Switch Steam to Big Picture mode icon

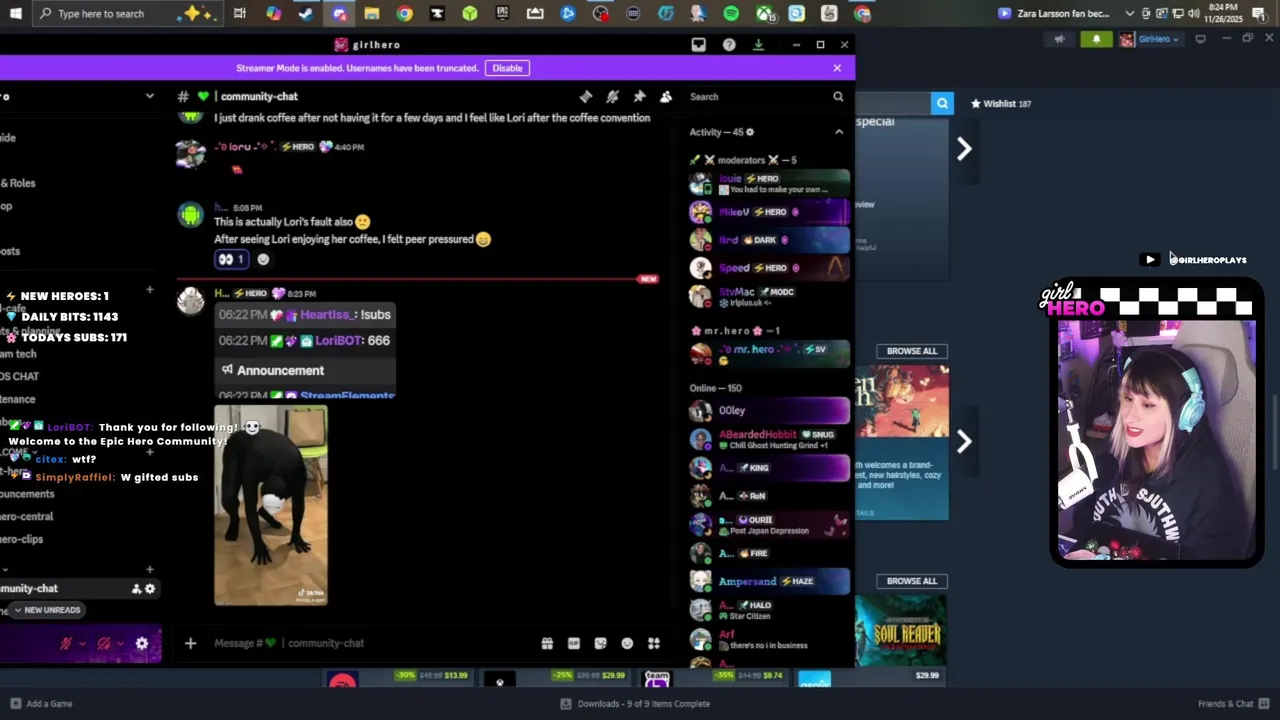[x=1200, y=39]
